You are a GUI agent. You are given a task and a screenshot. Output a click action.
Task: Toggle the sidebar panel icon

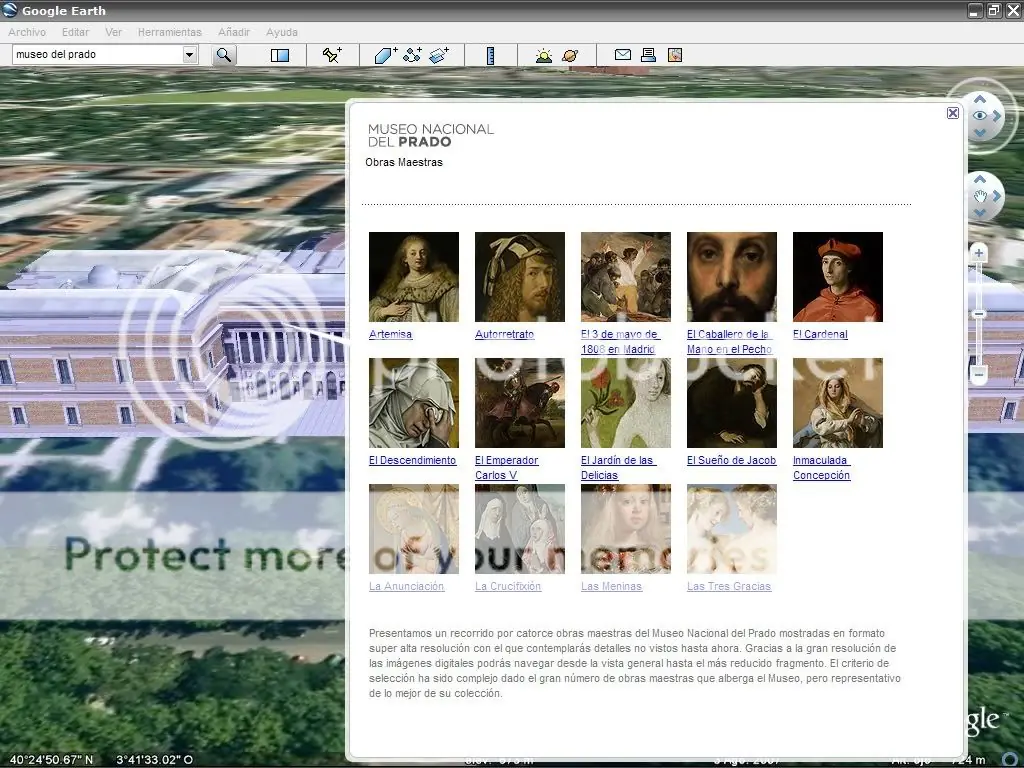click(x=280, y=55)
